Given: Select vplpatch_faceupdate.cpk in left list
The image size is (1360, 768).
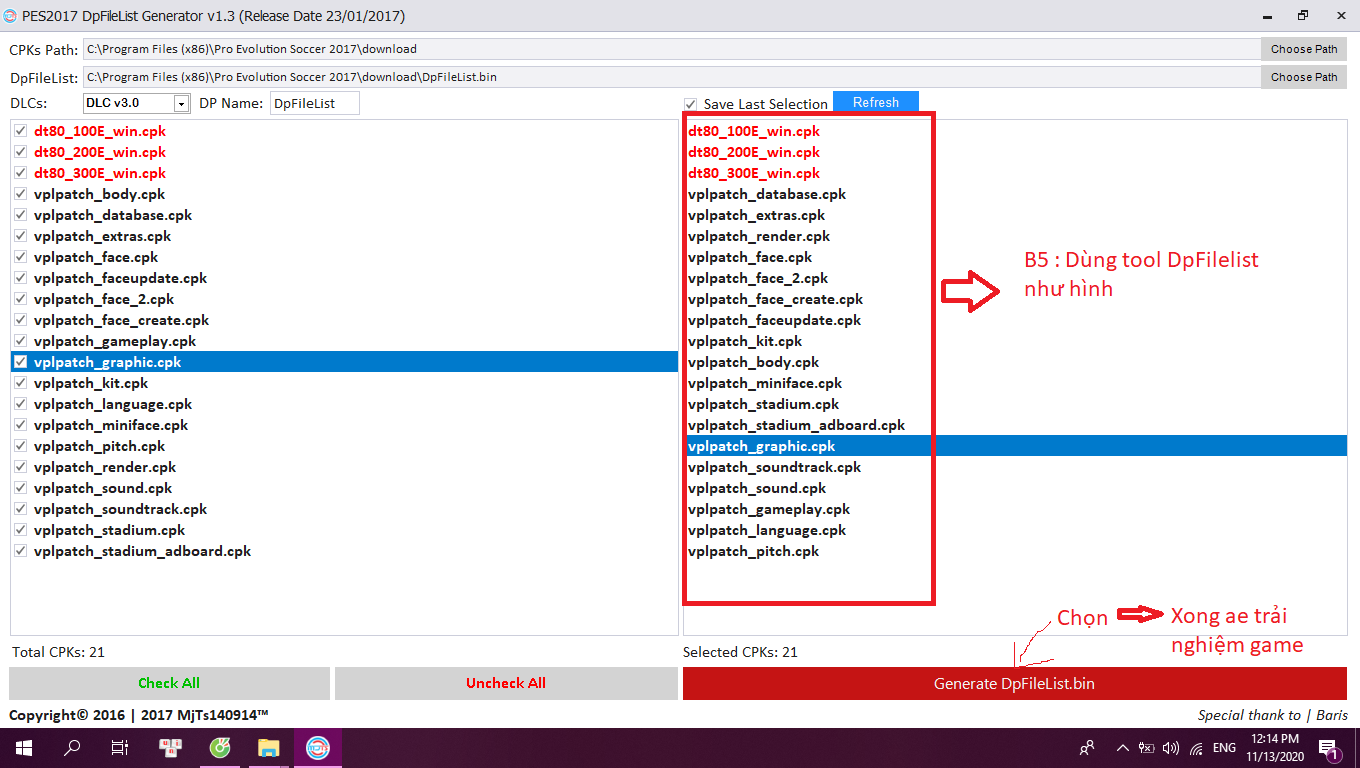Looking at the screenshot, I should coord(120,278).
